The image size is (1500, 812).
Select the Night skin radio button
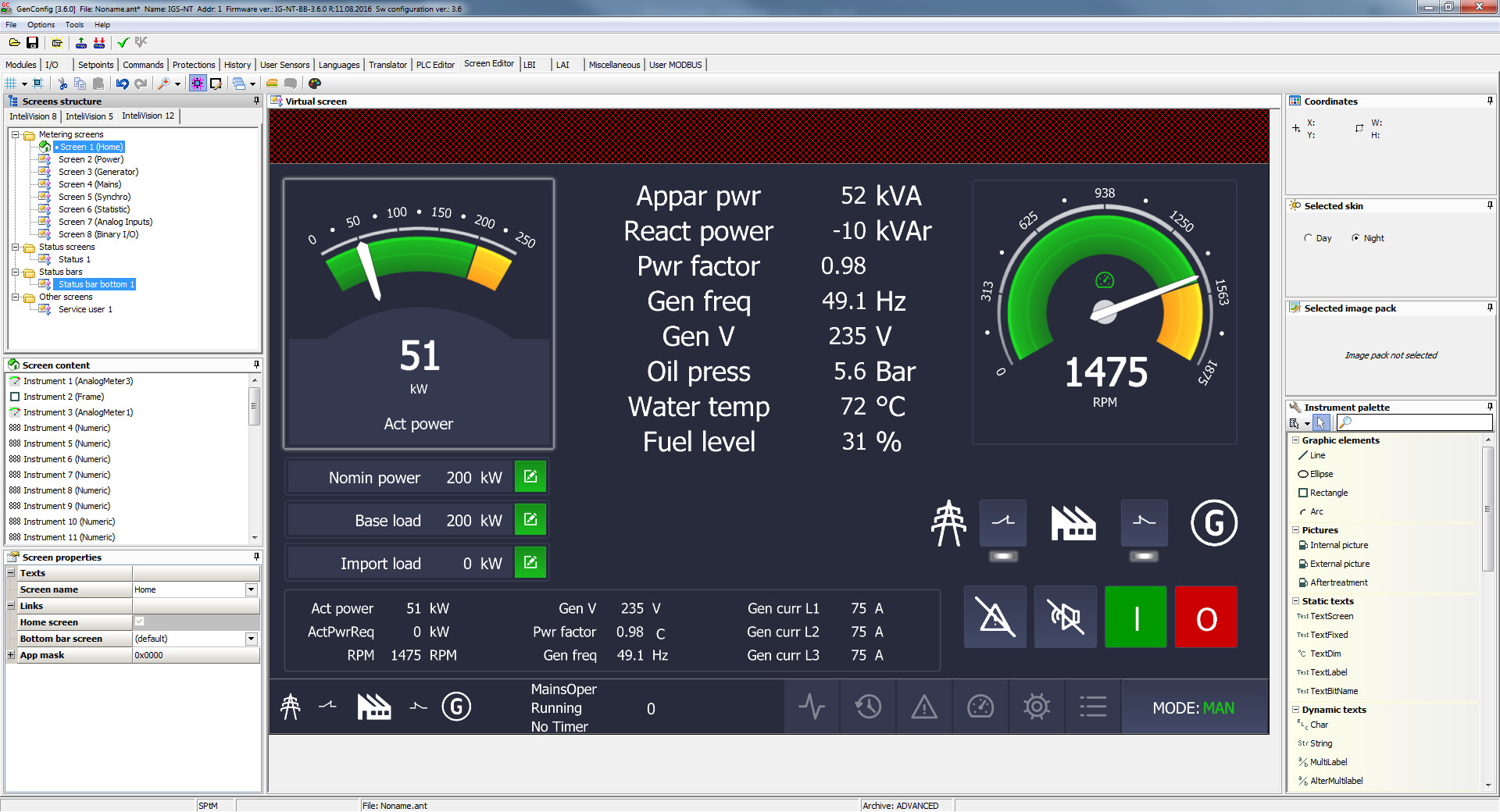(x=1356, y=238)
